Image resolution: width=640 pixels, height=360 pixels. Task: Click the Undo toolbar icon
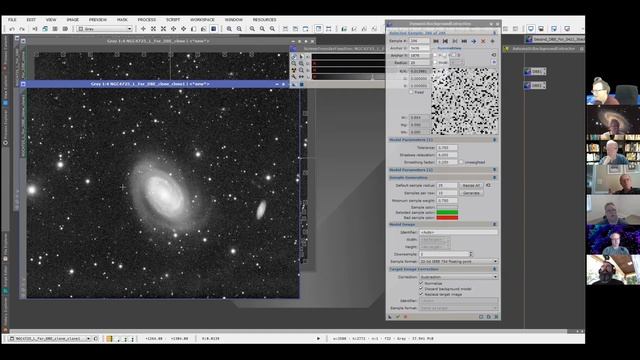point(12,29)
